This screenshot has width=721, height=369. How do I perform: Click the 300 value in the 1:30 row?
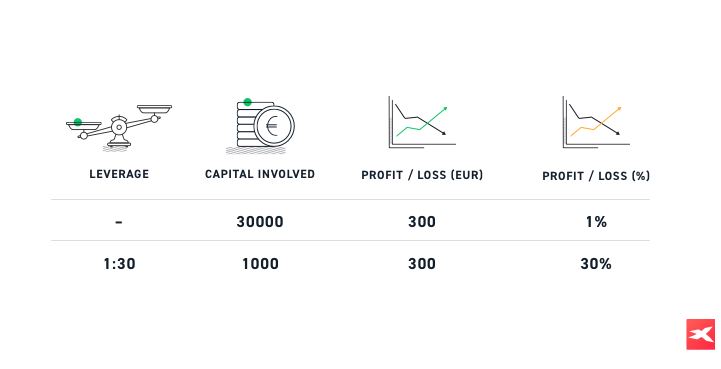pyautogui.click(x=422, y=264)
